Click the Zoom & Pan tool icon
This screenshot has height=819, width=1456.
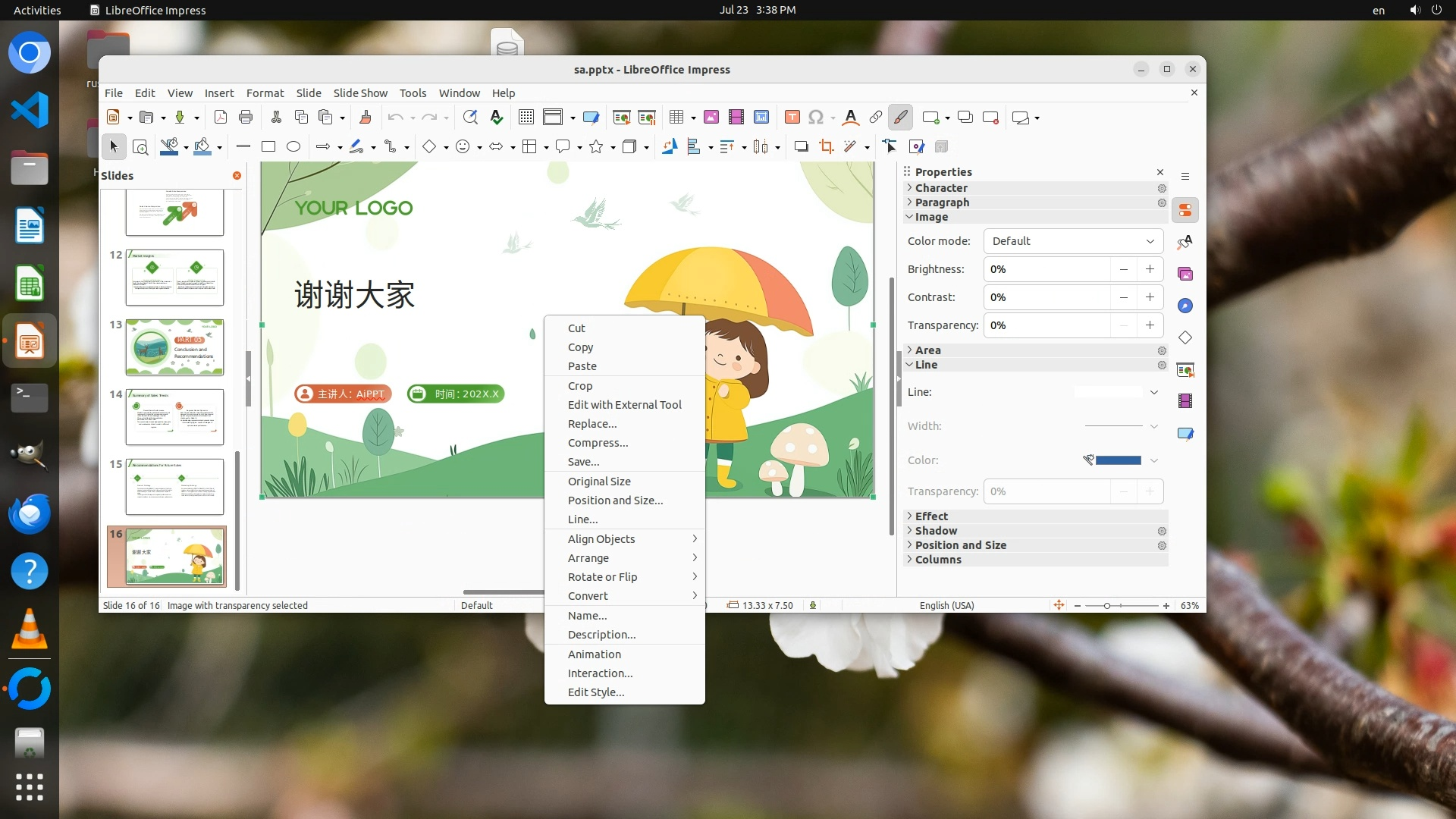(140, 147)
